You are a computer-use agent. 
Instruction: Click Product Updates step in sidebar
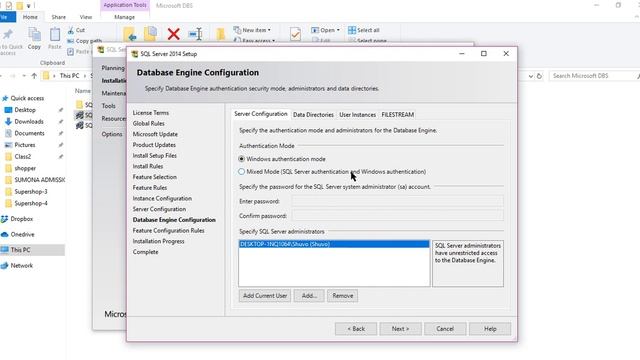[x=154, y=144]
